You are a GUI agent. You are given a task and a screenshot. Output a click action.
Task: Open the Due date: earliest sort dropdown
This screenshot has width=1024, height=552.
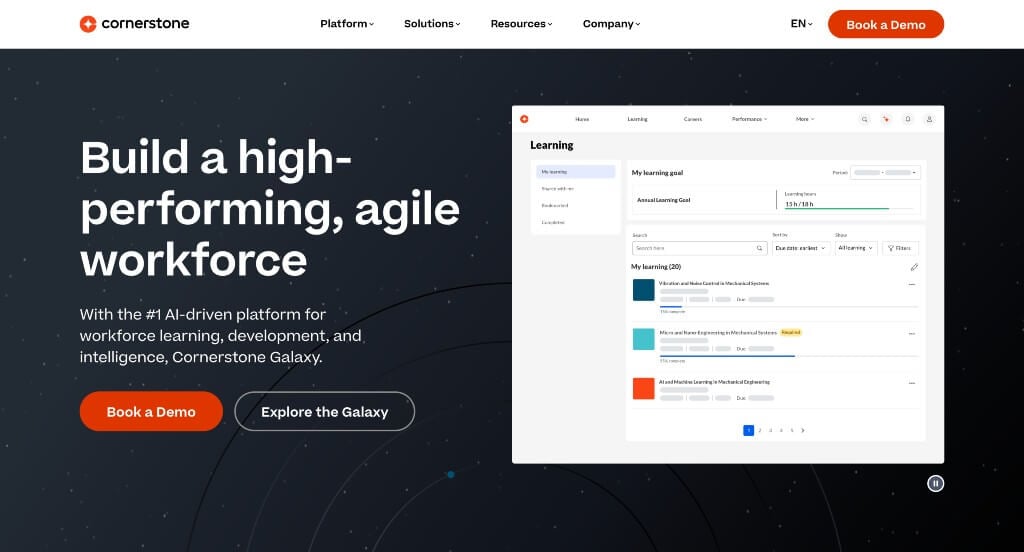click(801, 248)
